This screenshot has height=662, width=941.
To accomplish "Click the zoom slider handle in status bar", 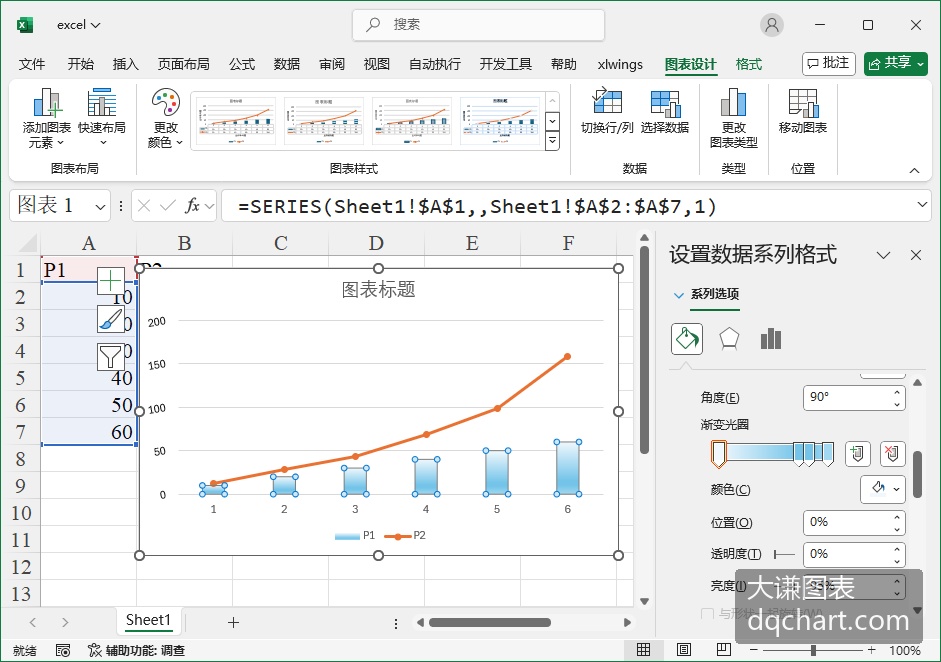I will click(813, 650).
